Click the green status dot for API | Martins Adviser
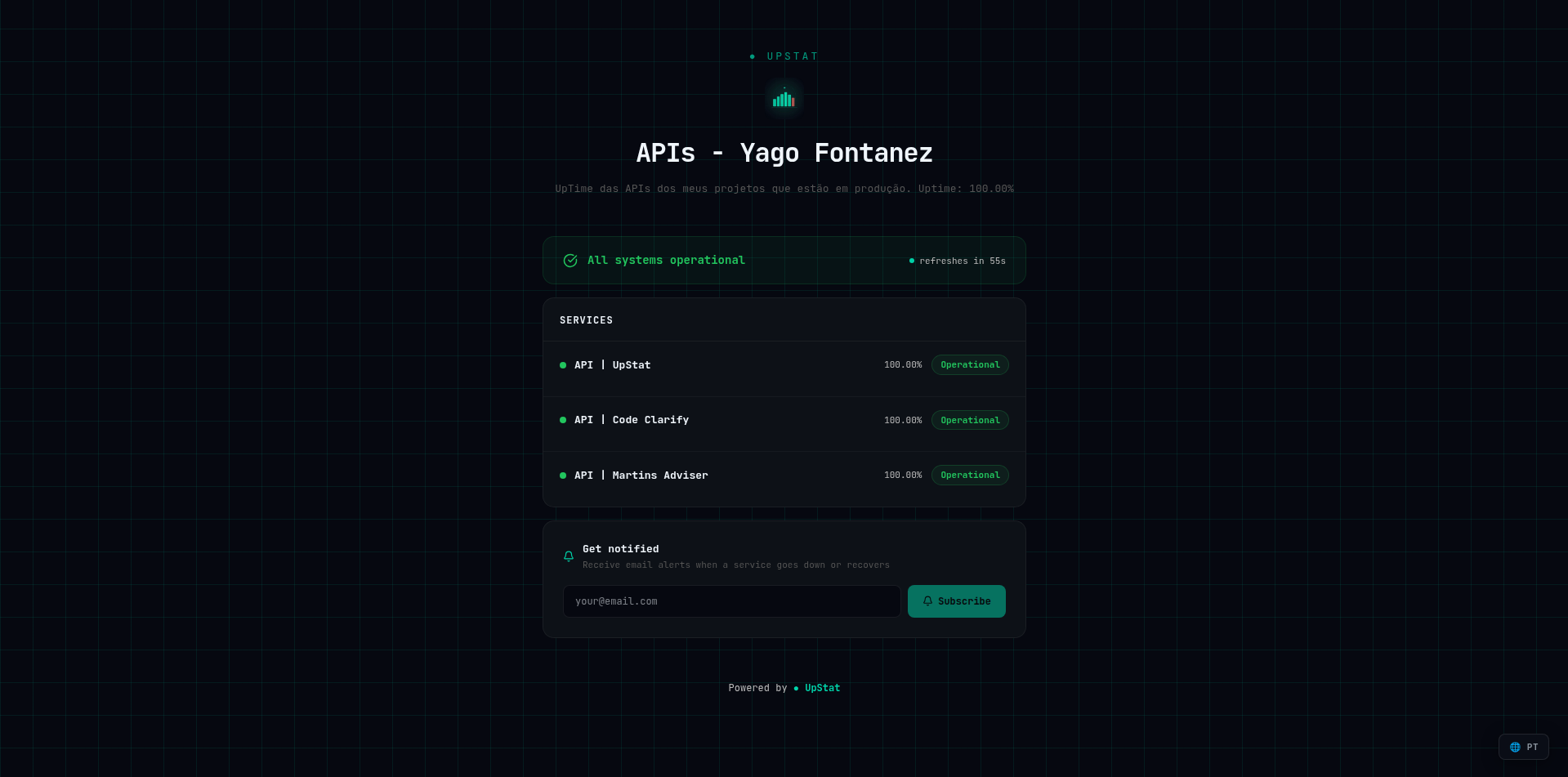 (563, 476)
